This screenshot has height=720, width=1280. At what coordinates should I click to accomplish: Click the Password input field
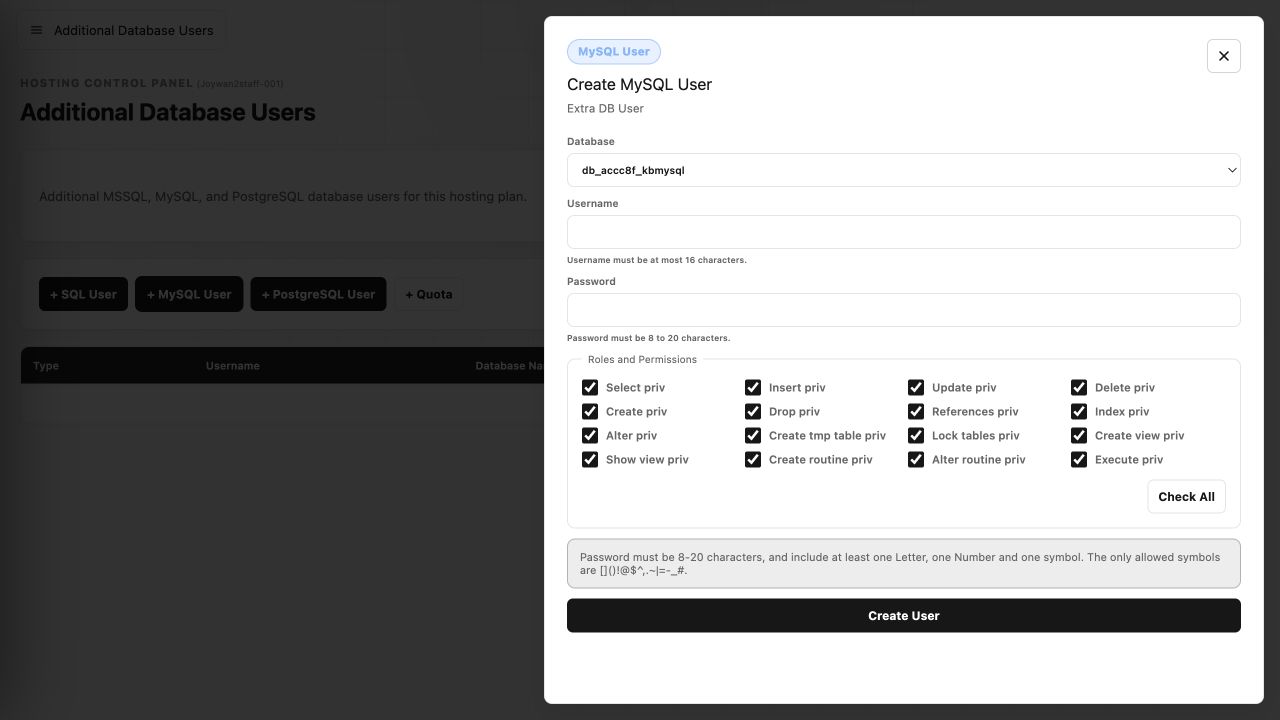[904, 310]
